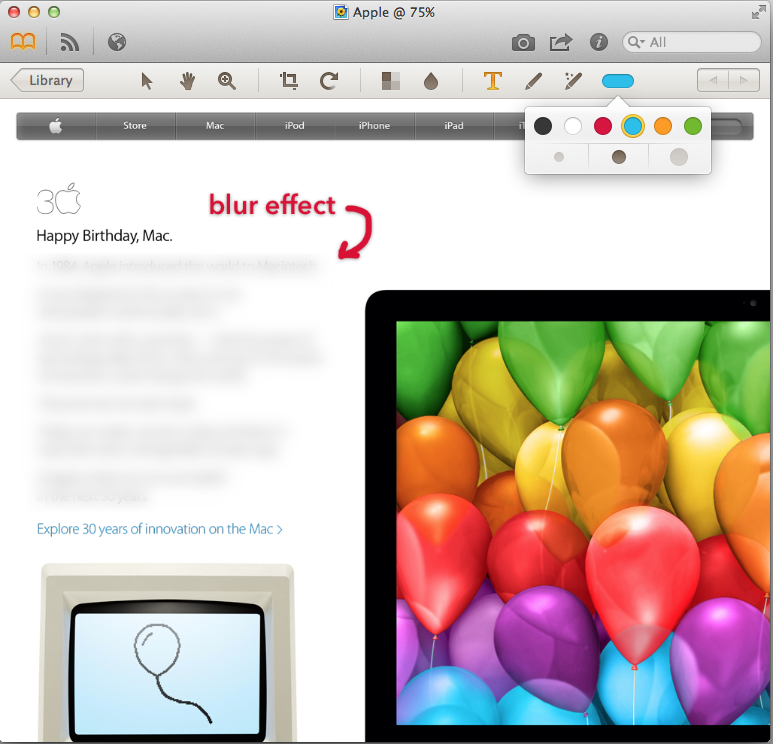Select the smallest stroke size dot

(559, 157)
